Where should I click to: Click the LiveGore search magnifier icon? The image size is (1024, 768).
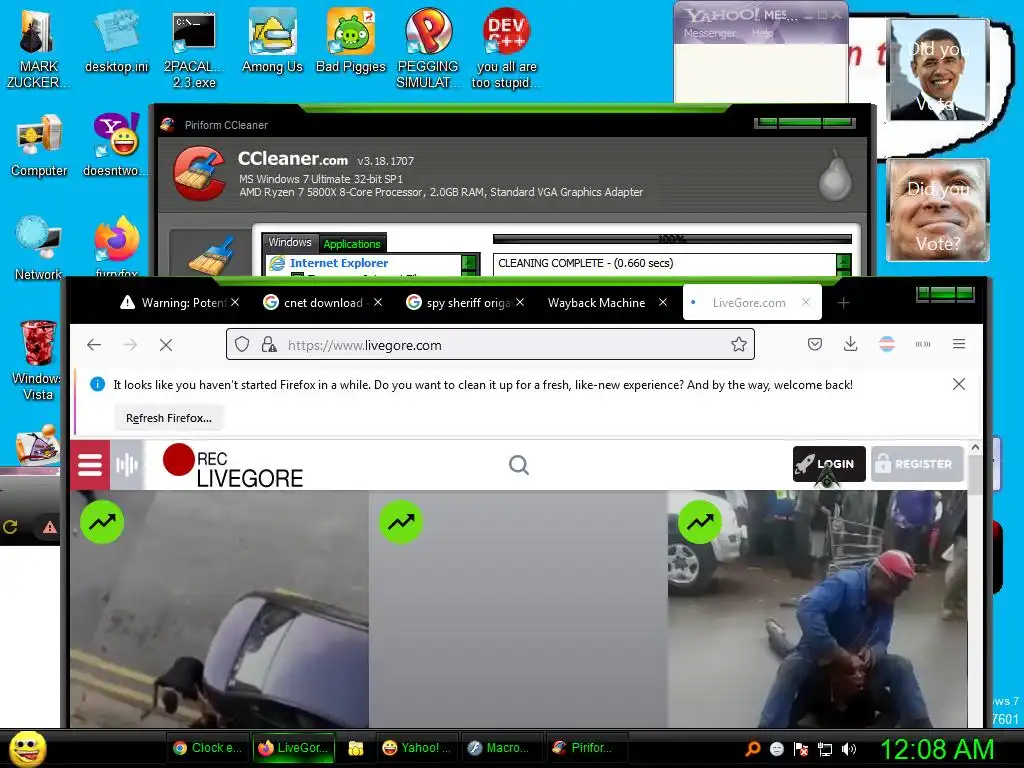click(x=519, y=465)
